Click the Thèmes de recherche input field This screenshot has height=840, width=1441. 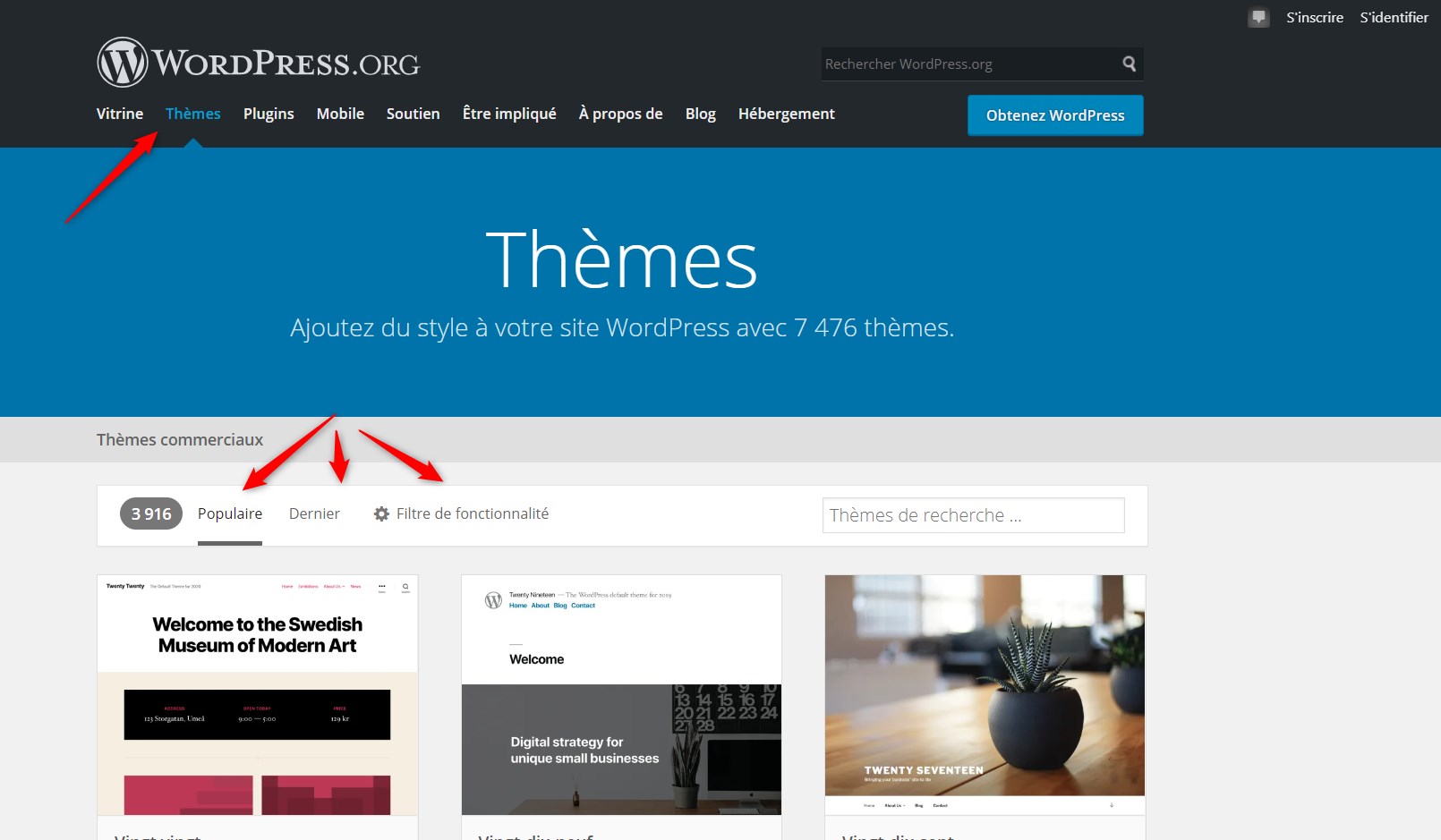tap(973, 515)
